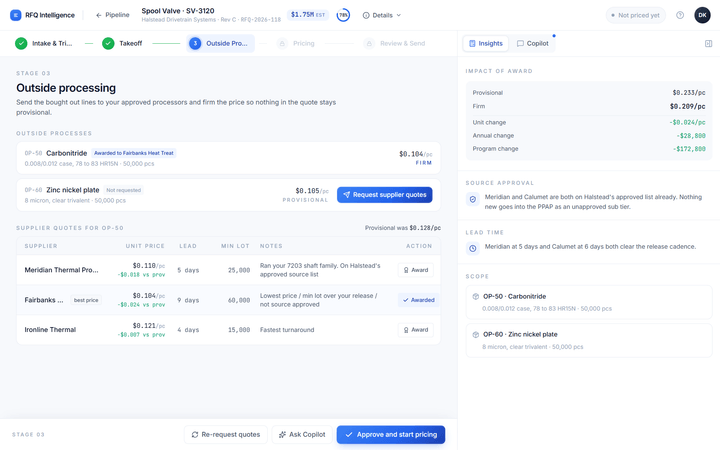Image resolution: width=720 pixels, height=450 pixels.
Task: Click the lock icon beside Review & Send
Action: coord(369,43)
